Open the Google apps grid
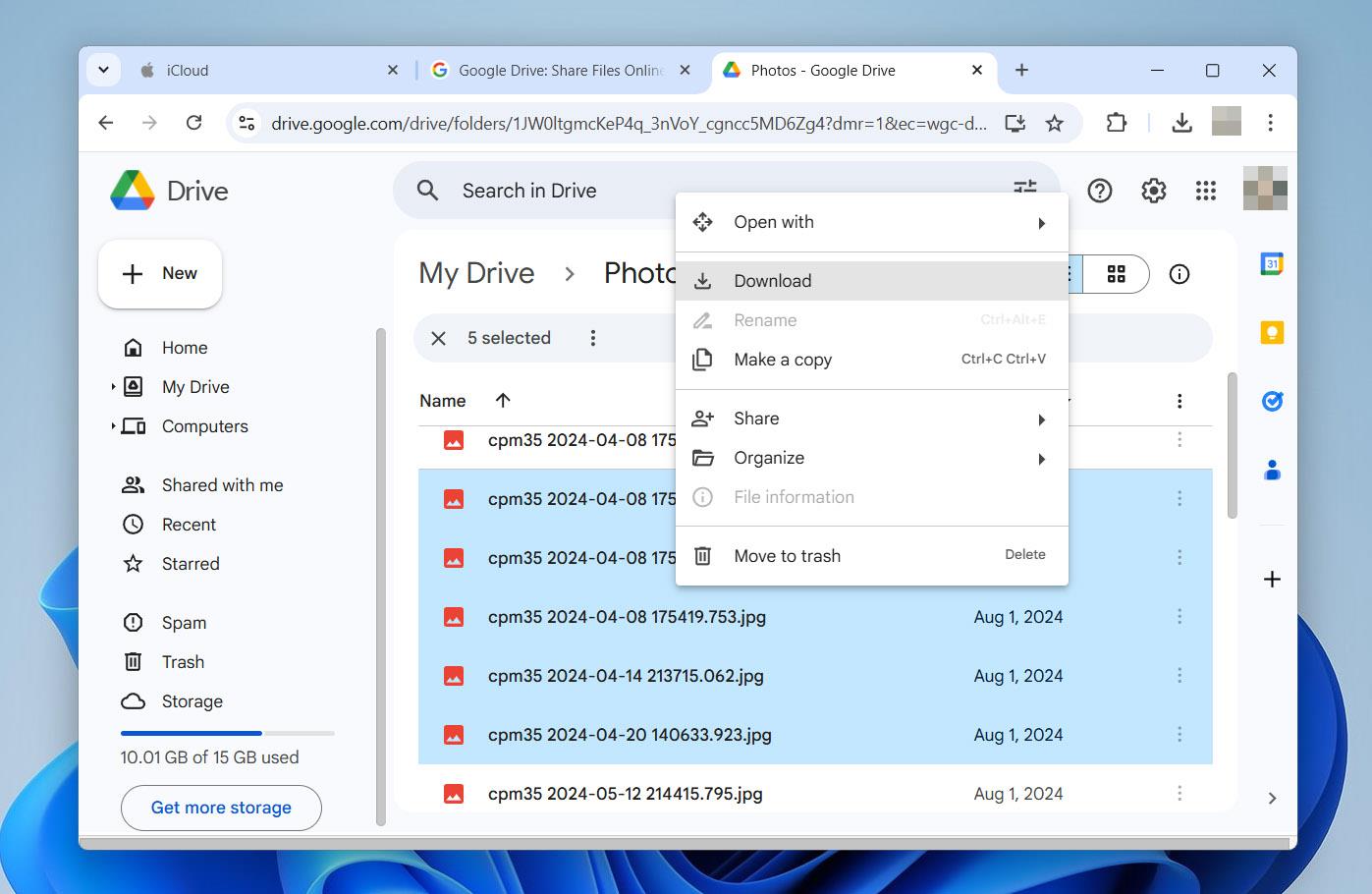 tap(1206, 191)
